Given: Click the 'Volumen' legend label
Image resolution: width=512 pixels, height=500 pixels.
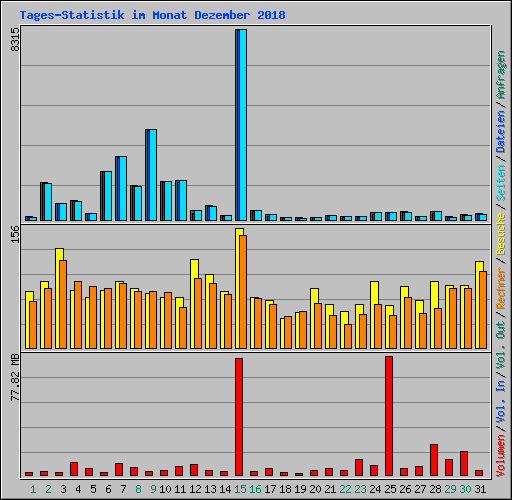Looking at the screenshot, I should [501, 456].
